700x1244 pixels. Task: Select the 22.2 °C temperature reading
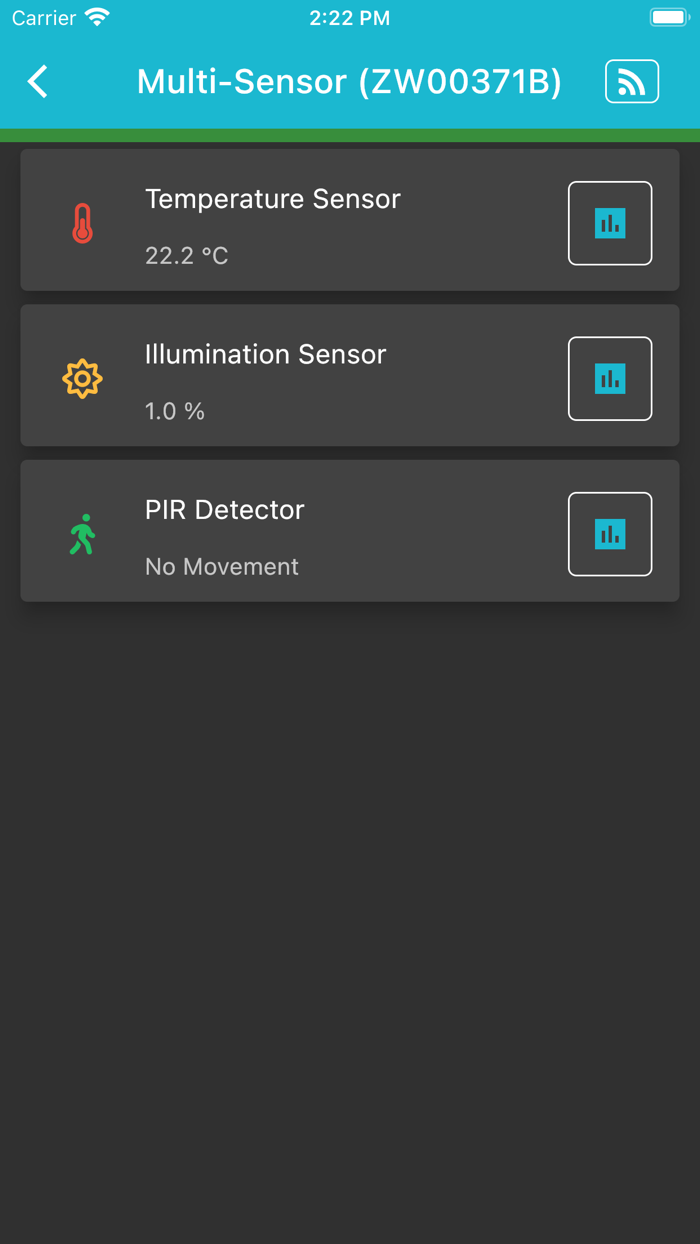point(186,255)
